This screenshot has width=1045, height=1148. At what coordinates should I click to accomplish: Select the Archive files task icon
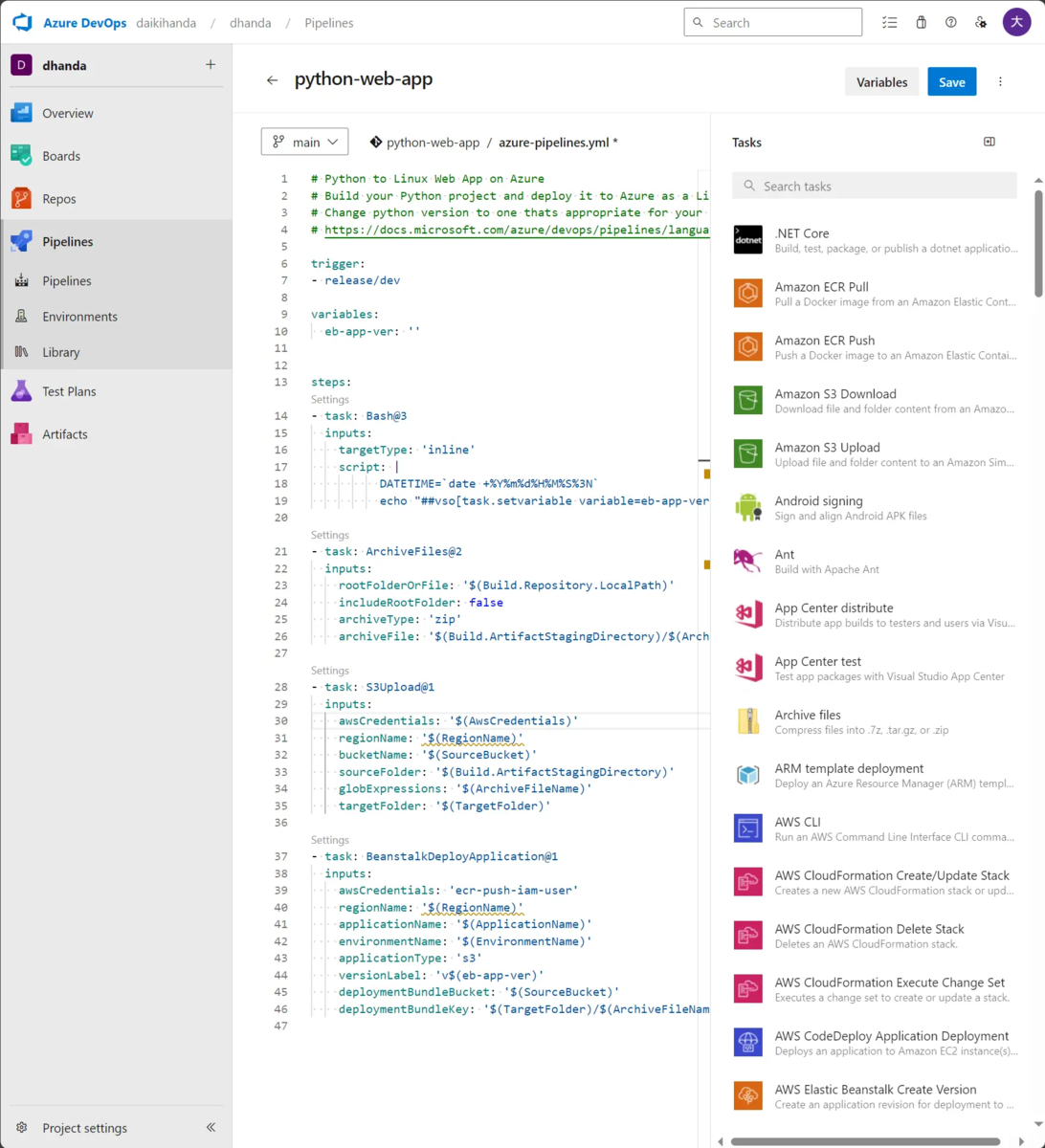click(747, 722)
